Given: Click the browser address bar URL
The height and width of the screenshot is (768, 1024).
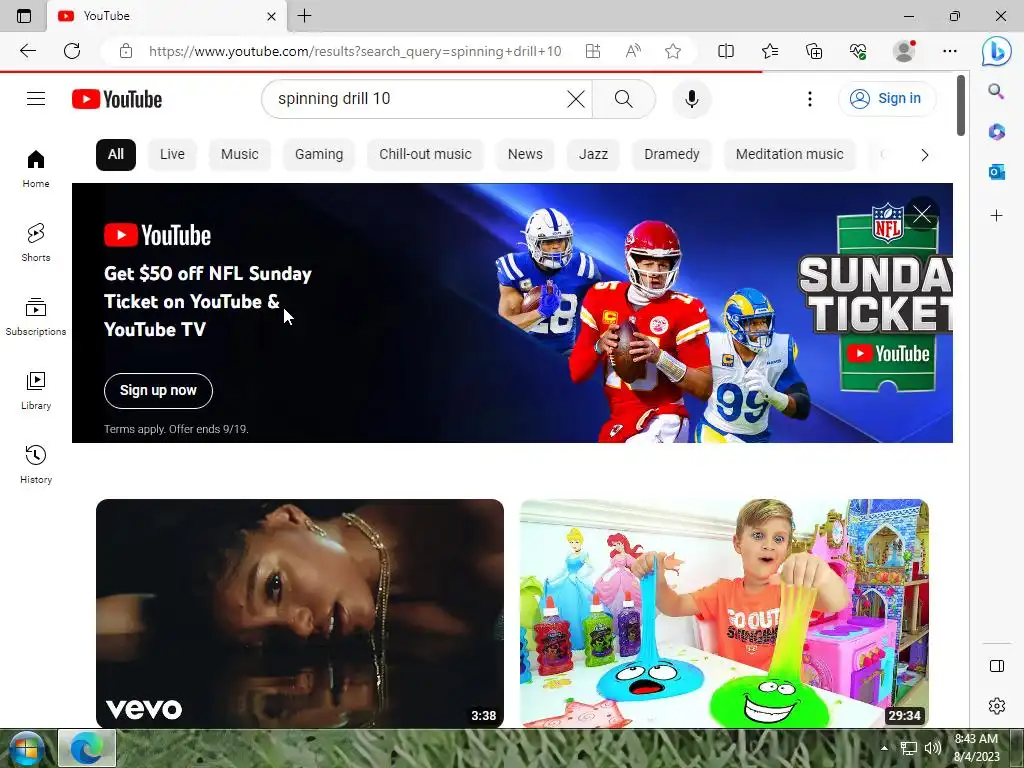Looking at the screenshot, I should click(x=355, y=51).
